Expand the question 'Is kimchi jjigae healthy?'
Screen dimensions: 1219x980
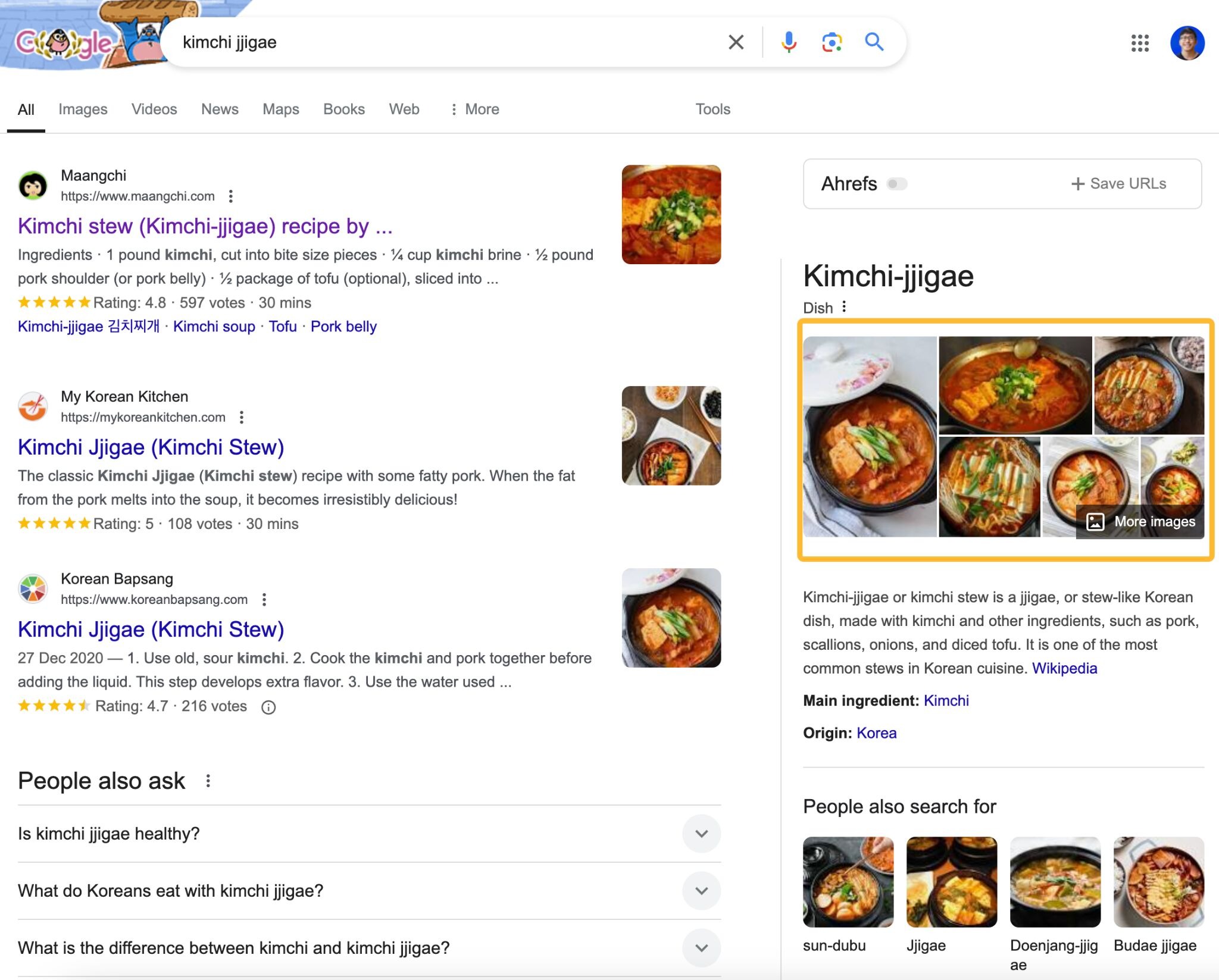pos(701,834)
